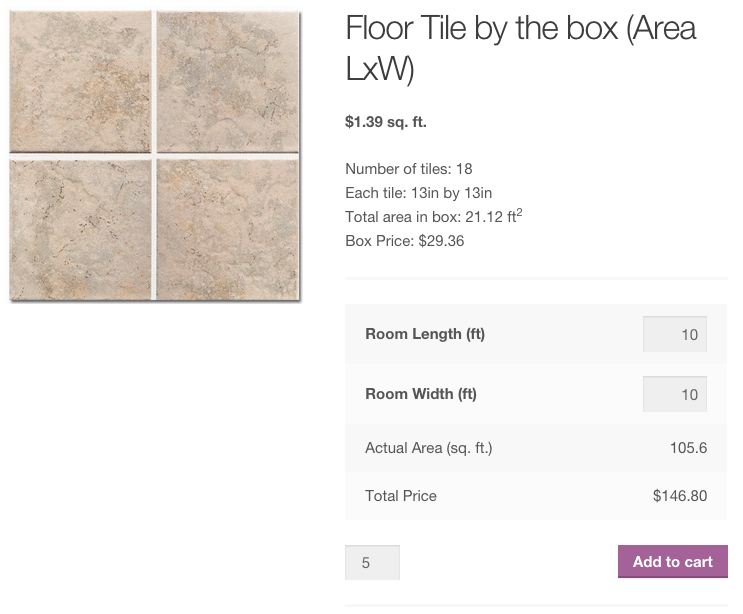
Task: Click the Actual Area (sq. ft.) label
Action: (428, 448)
